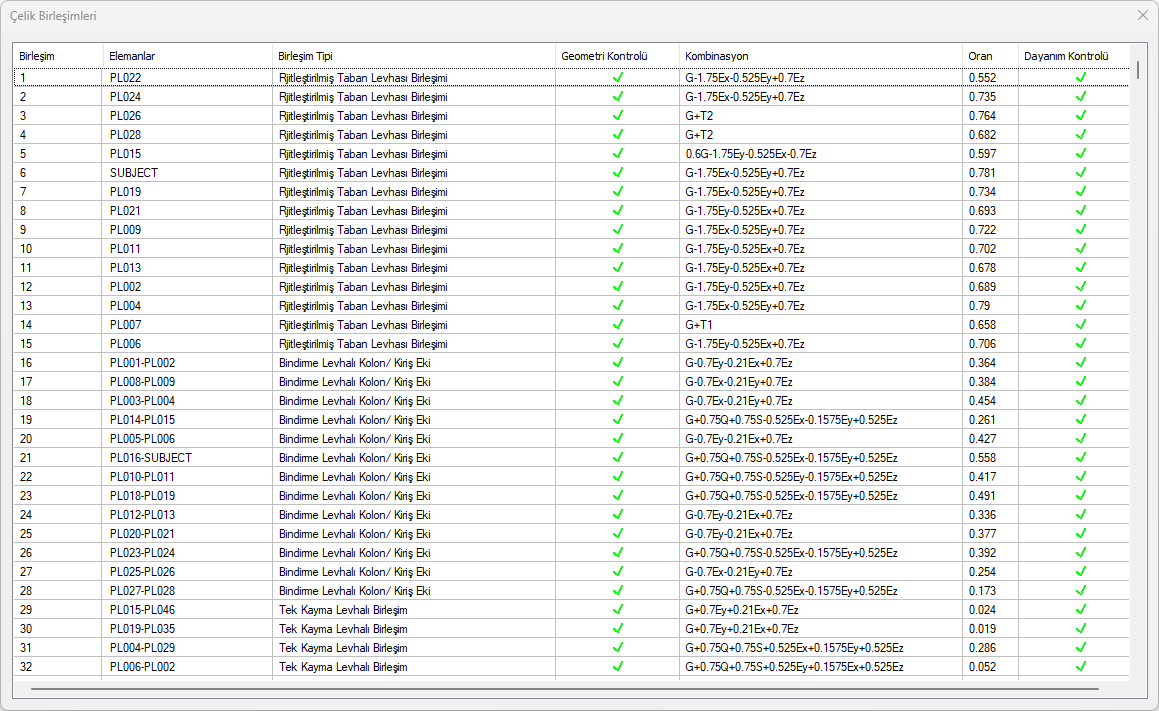1159x711 pixels.
Task: Click strength check mark for row 21
Action: pos(1080,458)
